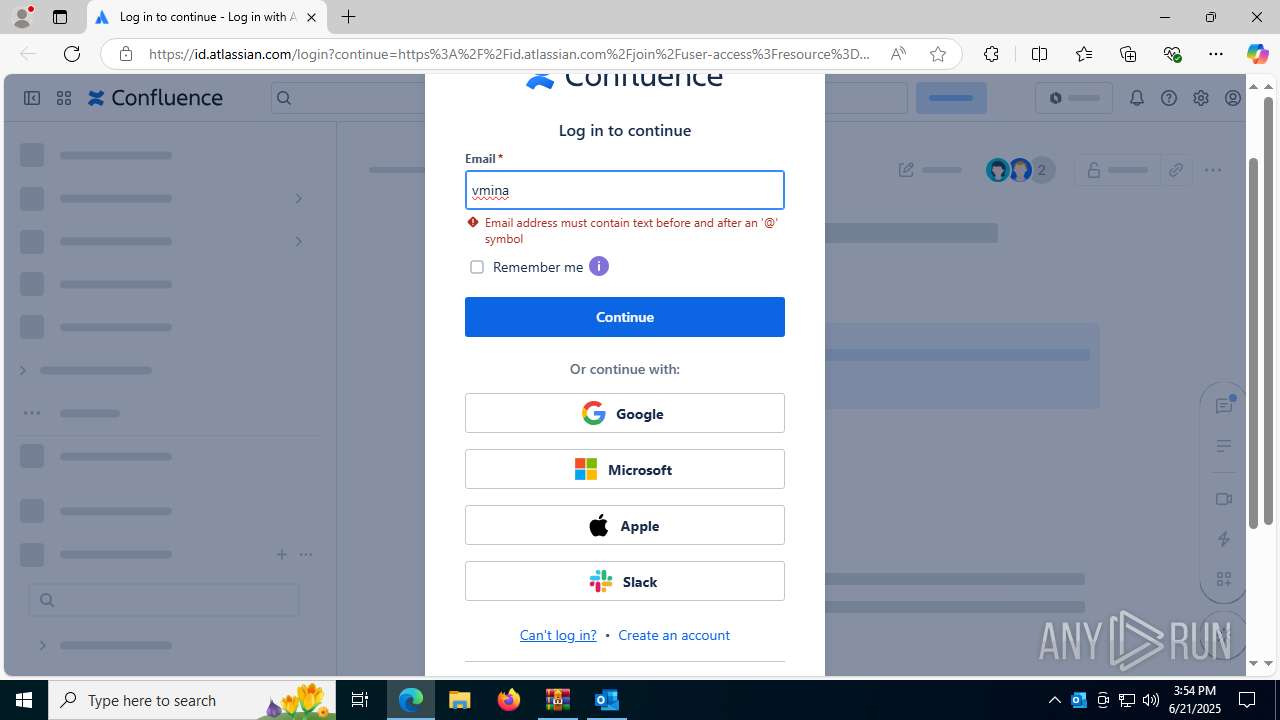Click the taskbar search box
Image resolution: width=1280 pixels, height=720 pixels.
click(192, 700)
